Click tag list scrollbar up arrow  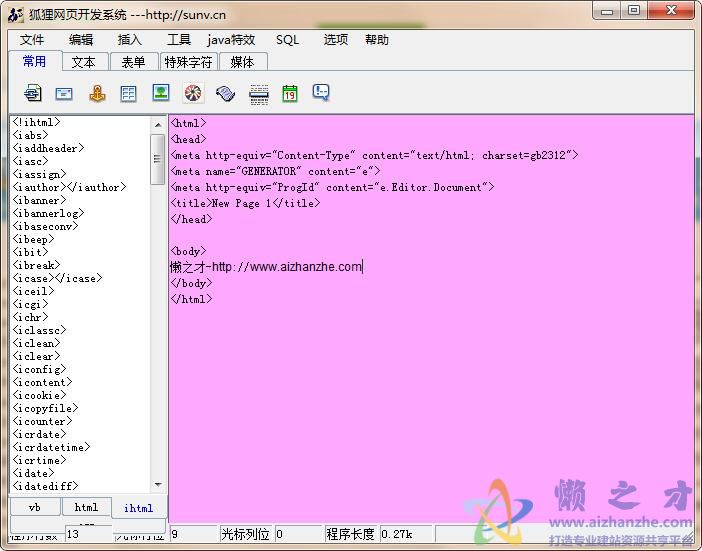pos(158,124)
